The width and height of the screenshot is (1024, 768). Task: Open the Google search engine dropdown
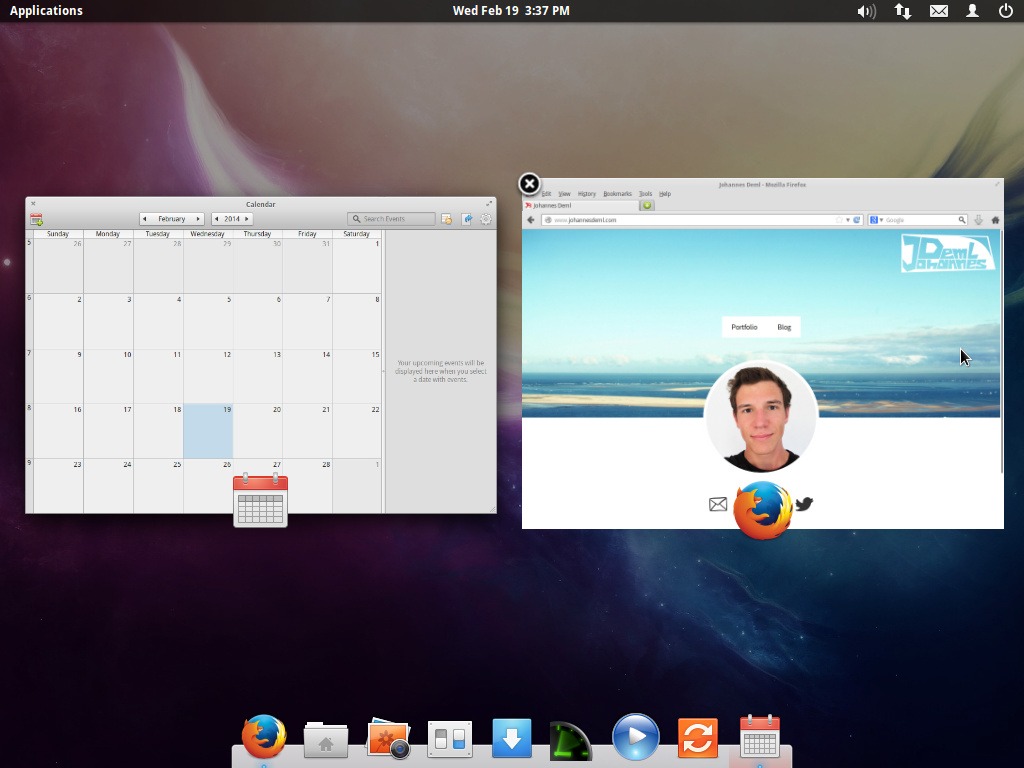pyautogui.click(x=879, y=219)
